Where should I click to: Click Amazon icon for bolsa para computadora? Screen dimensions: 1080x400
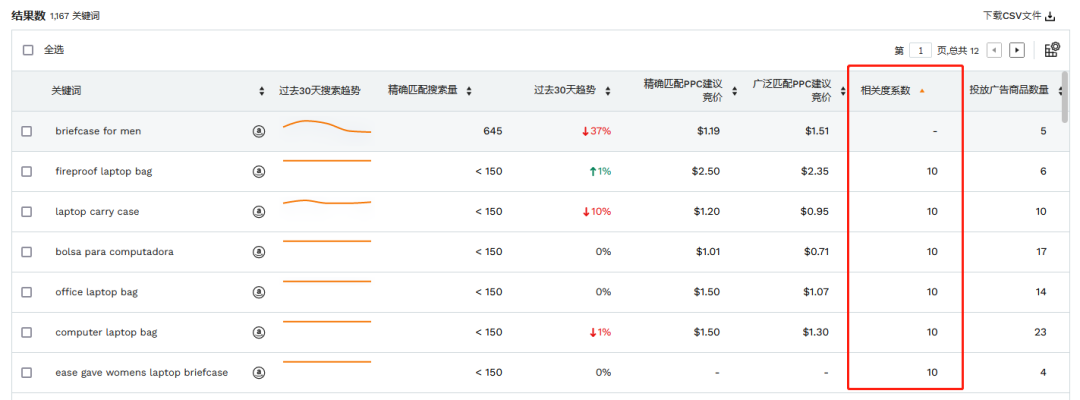(259, 252)
